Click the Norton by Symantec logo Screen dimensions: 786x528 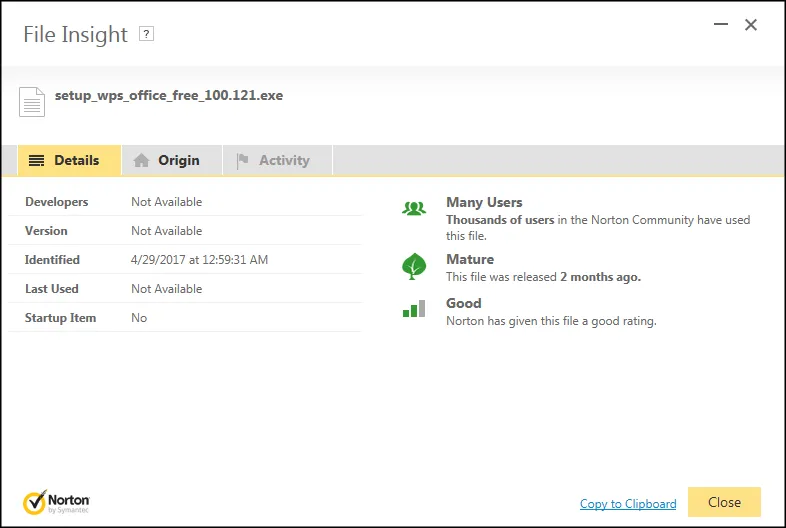point(56,502)
